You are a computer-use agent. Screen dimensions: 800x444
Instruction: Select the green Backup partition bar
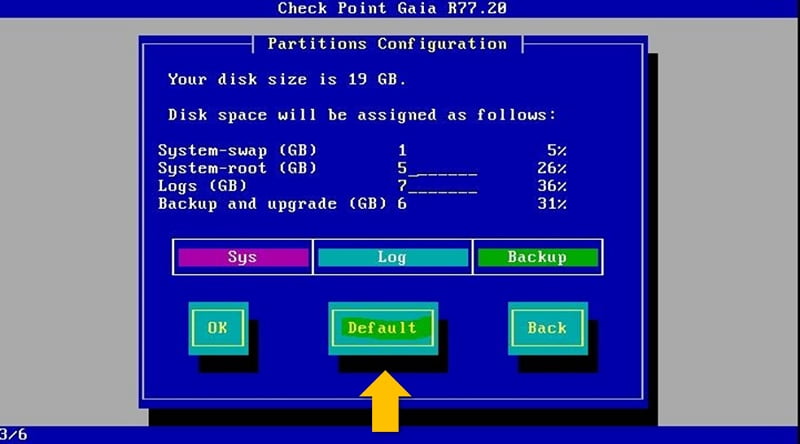pyautogui.click(x=537, y=257)
